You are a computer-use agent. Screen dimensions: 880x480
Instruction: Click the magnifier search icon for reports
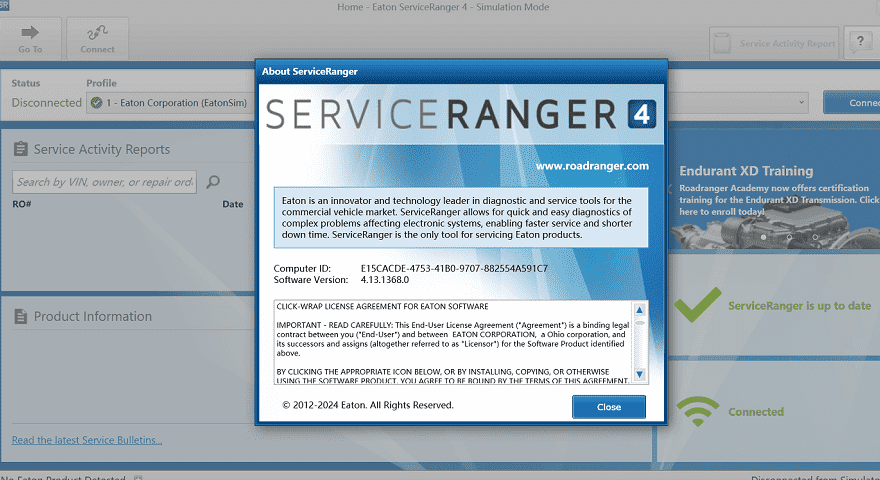[211, 181]
